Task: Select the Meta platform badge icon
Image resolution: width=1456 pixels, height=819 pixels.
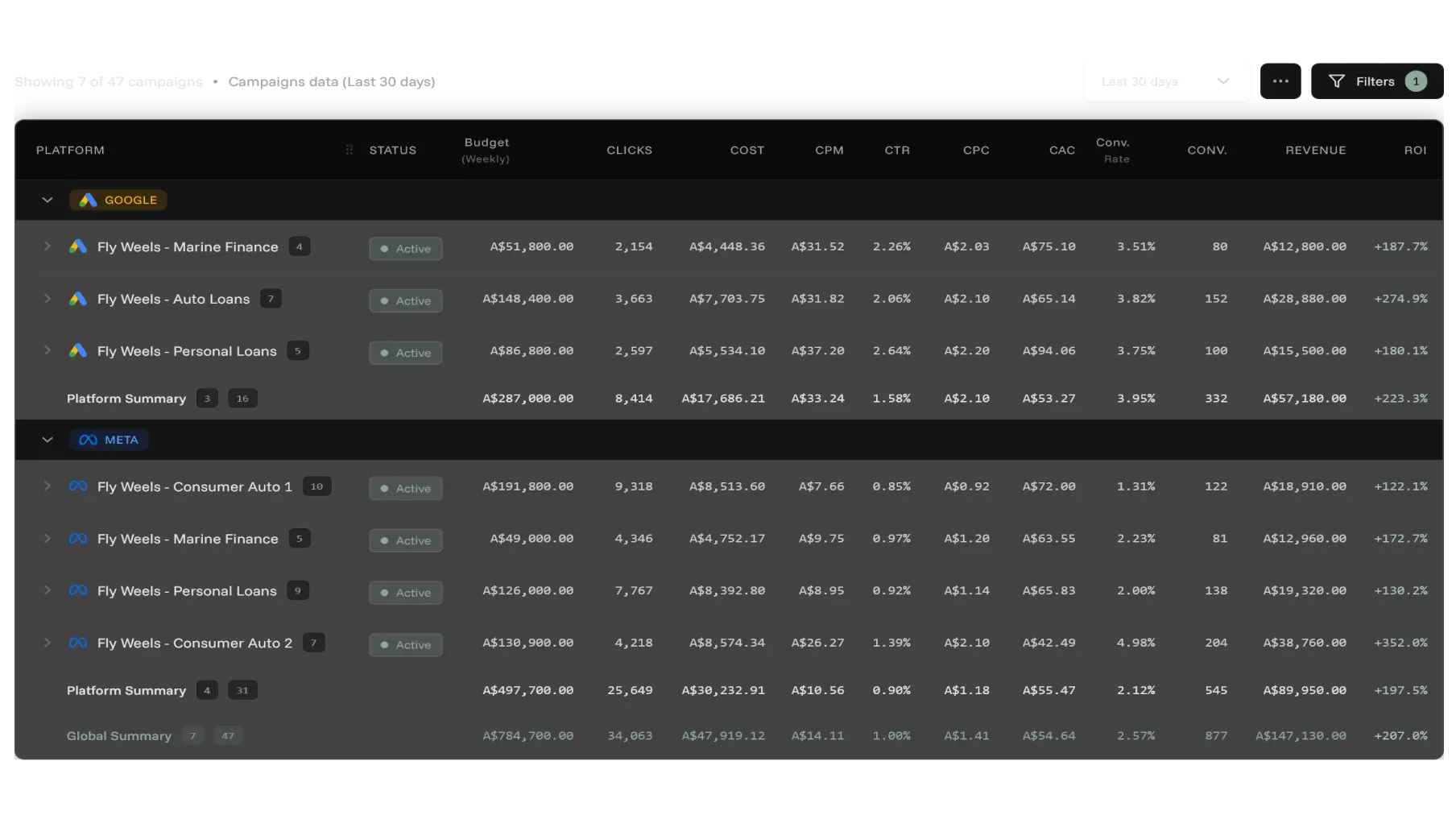Action: click(x=87, y=440)
